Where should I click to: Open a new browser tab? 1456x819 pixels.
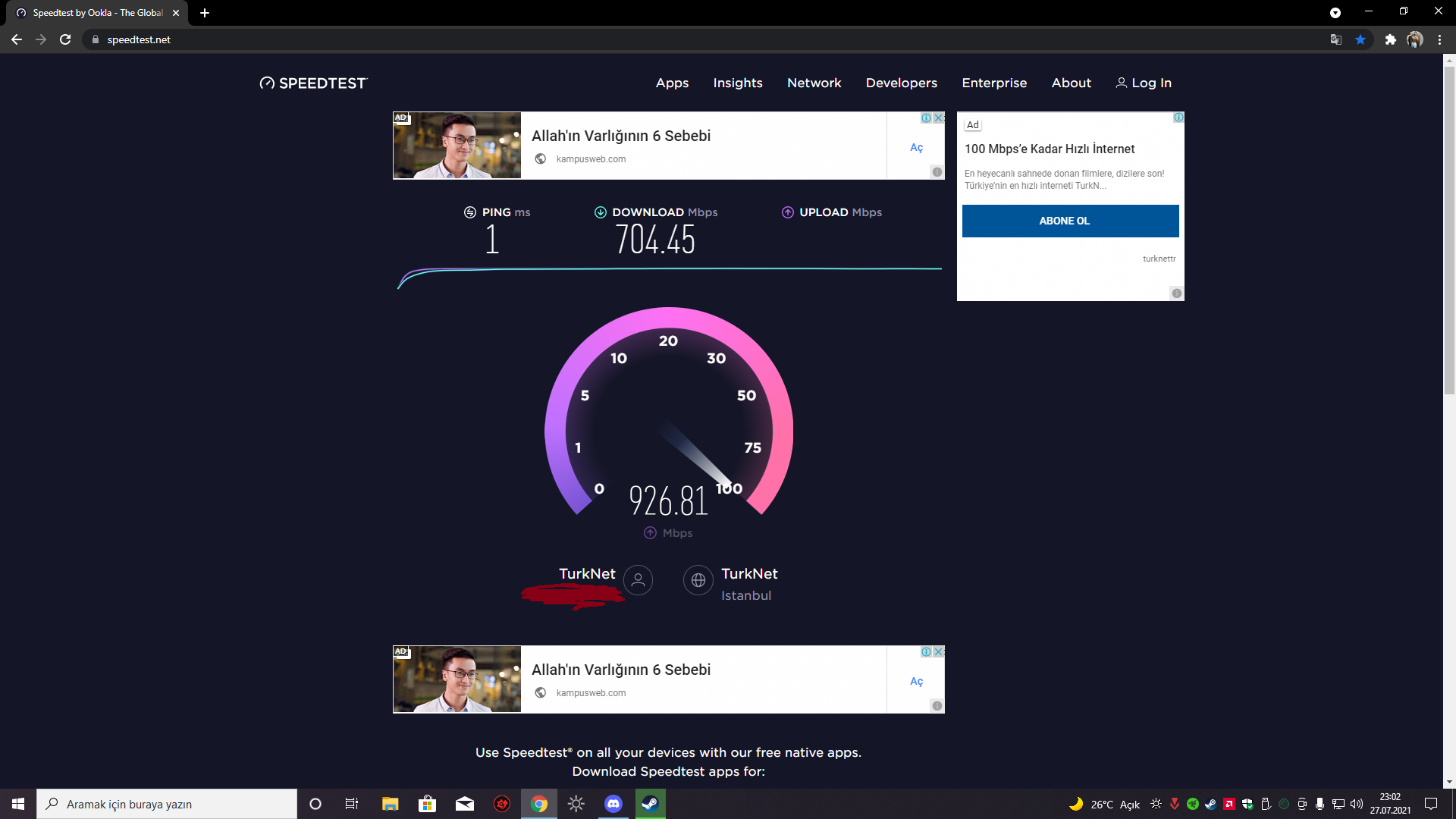[x=205, y=13]
